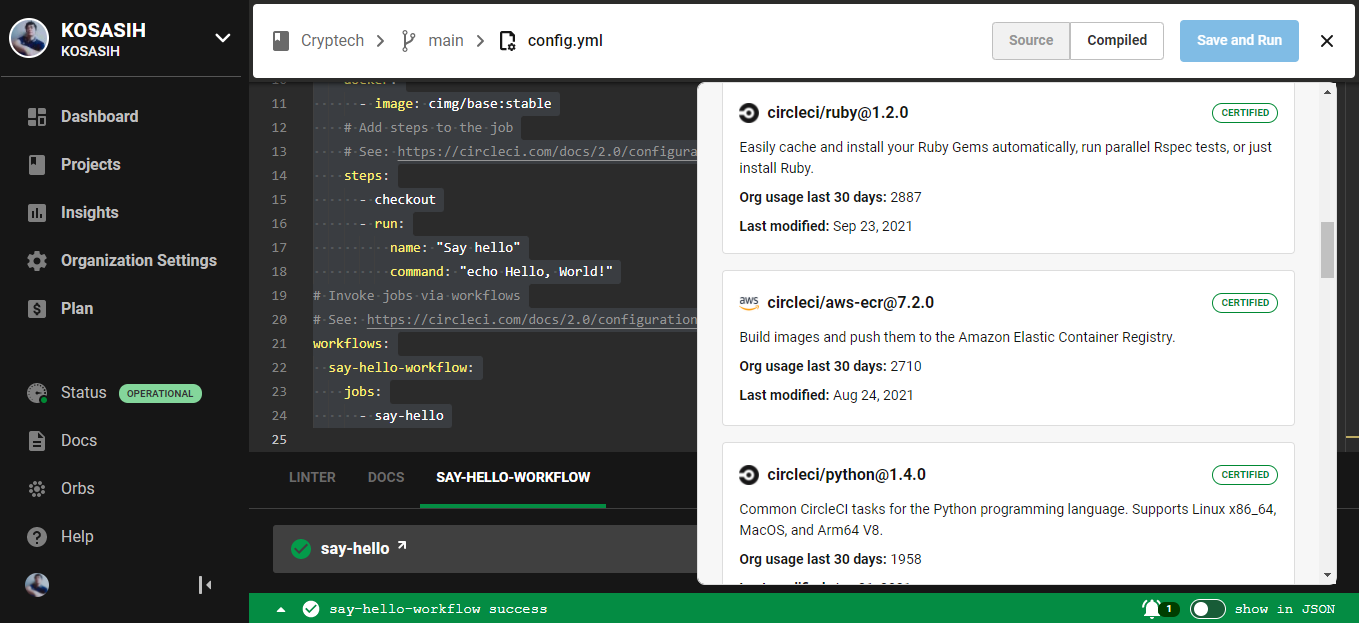Click the KOSASIH user avatar at top
This screenshot has width=1359, height=623.
[x=29, y=38]
